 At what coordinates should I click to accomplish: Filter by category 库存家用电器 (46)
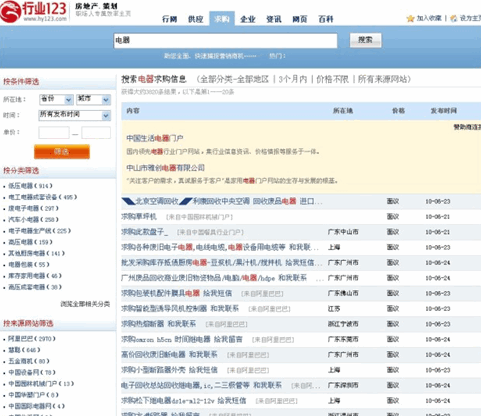click(x=35, y=276)
